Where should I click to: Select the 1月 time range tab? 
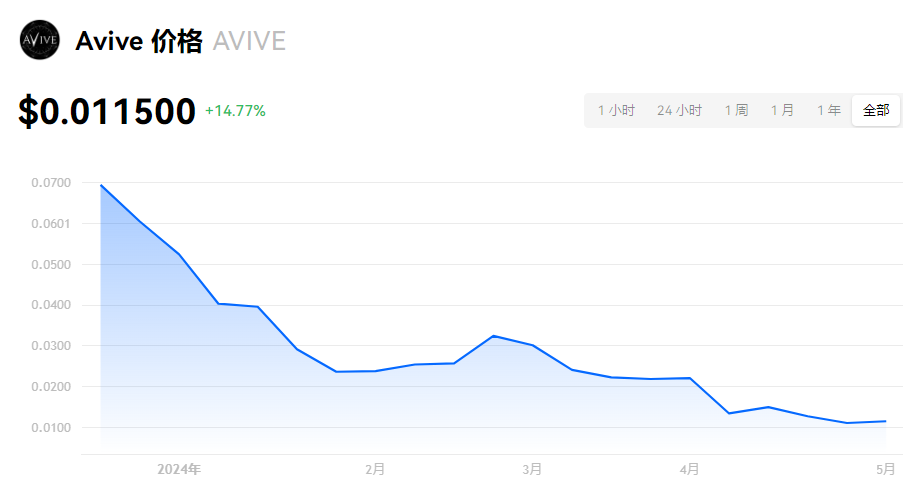782,110
